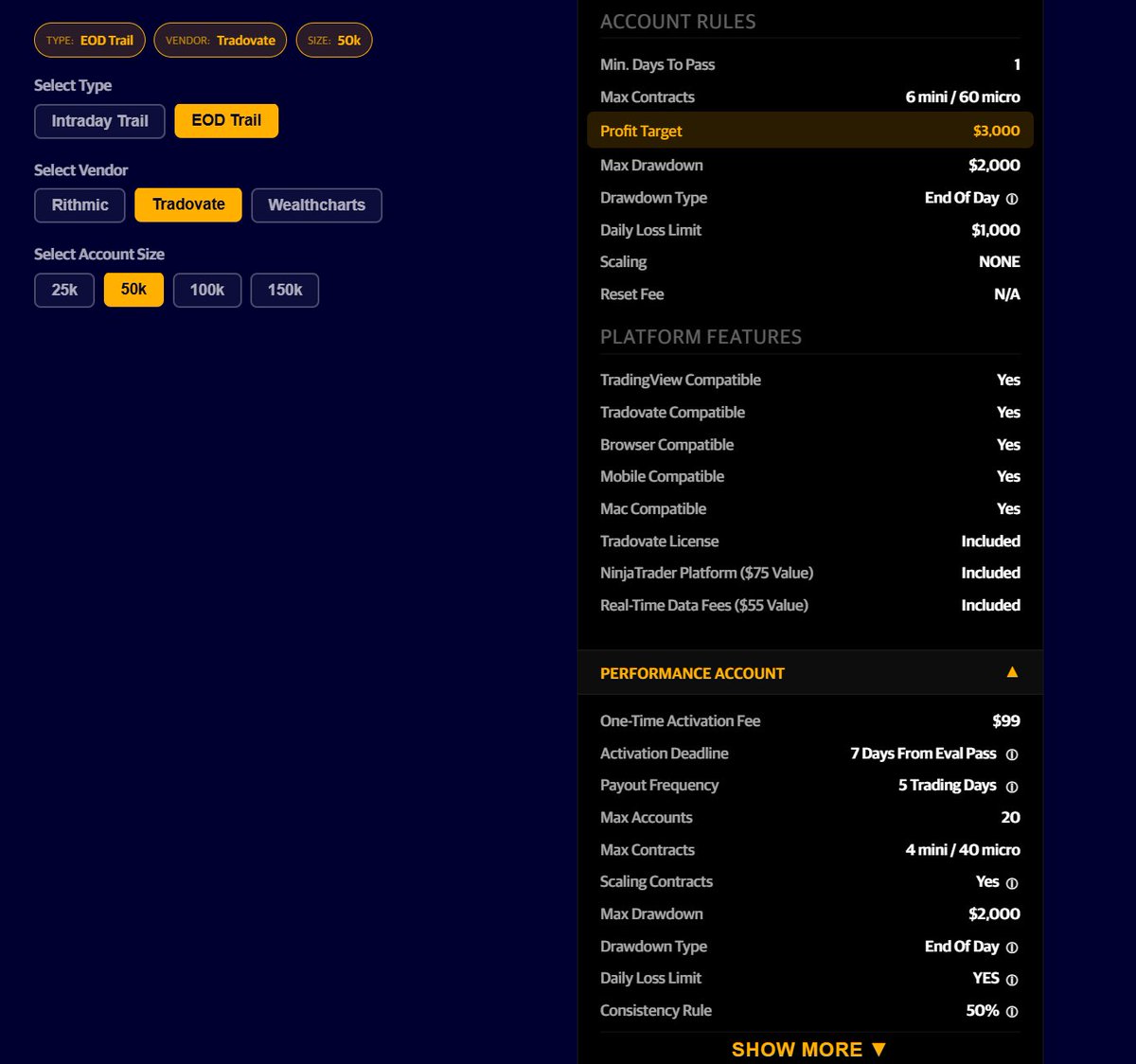
Task: Click the TYPE: EOD Trail summary chip
Action: pos(90,40)
